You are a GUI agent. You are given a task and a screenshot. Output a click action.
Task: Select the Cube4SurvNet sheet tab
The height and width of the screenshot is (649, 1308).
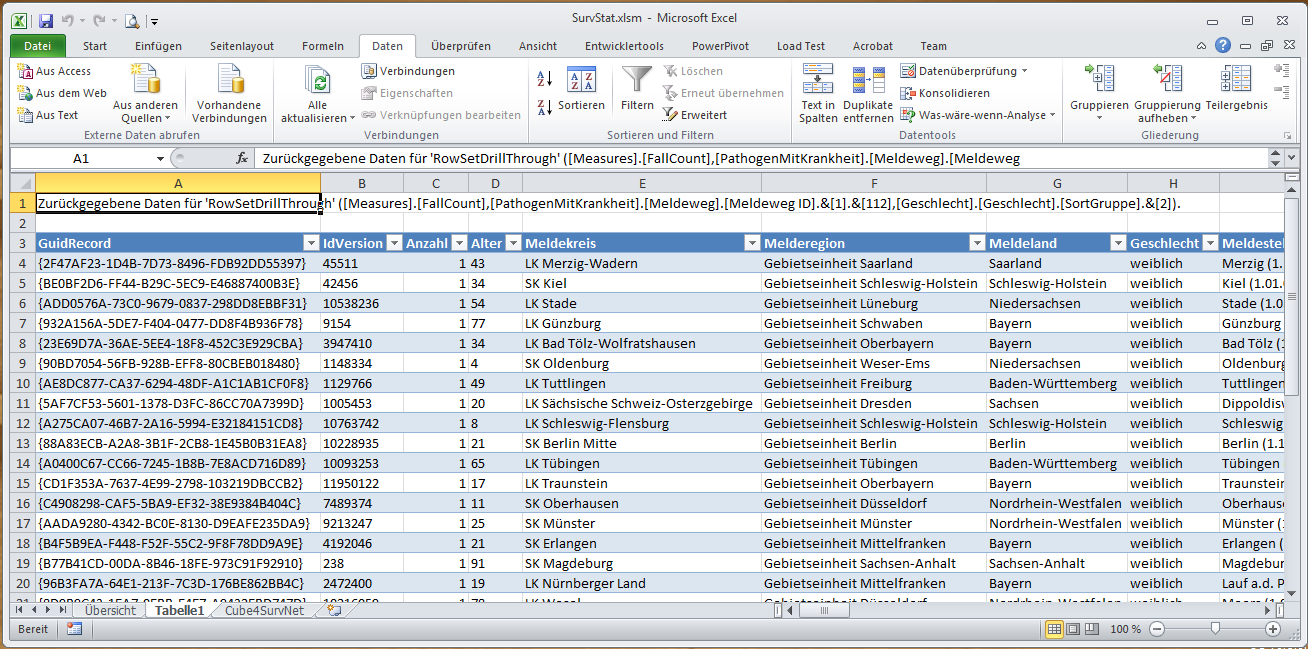(264, 610)
